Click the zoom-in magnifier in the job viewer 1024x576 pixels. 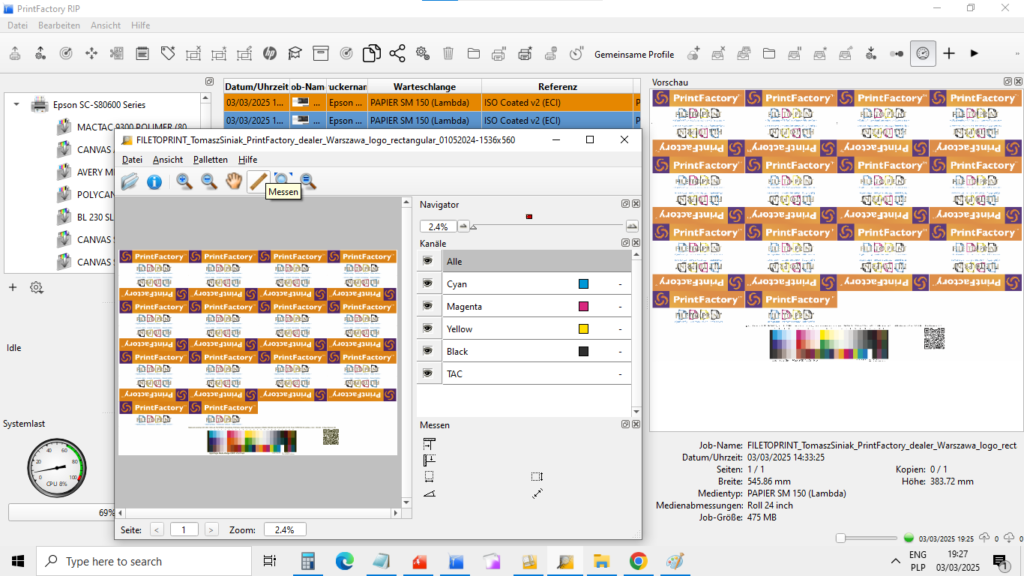[184, 181]
